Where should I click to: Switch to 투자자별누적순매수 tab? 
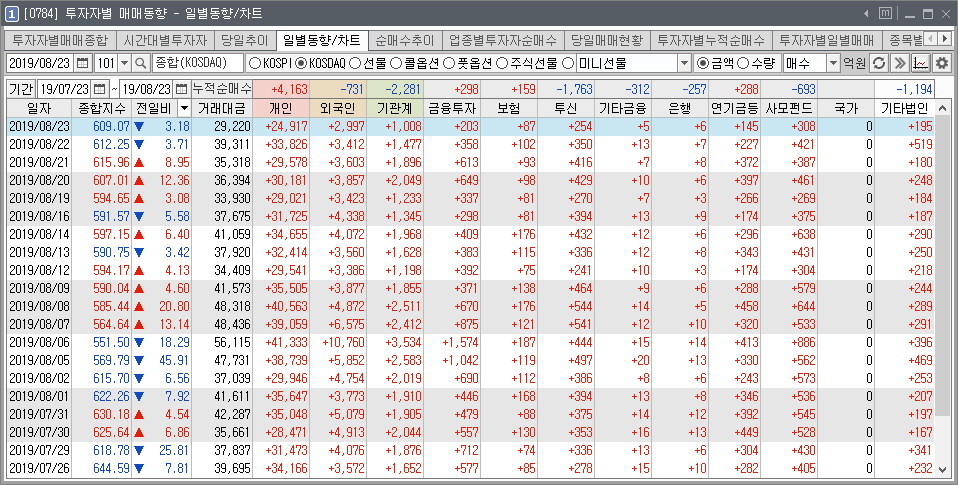711,41
